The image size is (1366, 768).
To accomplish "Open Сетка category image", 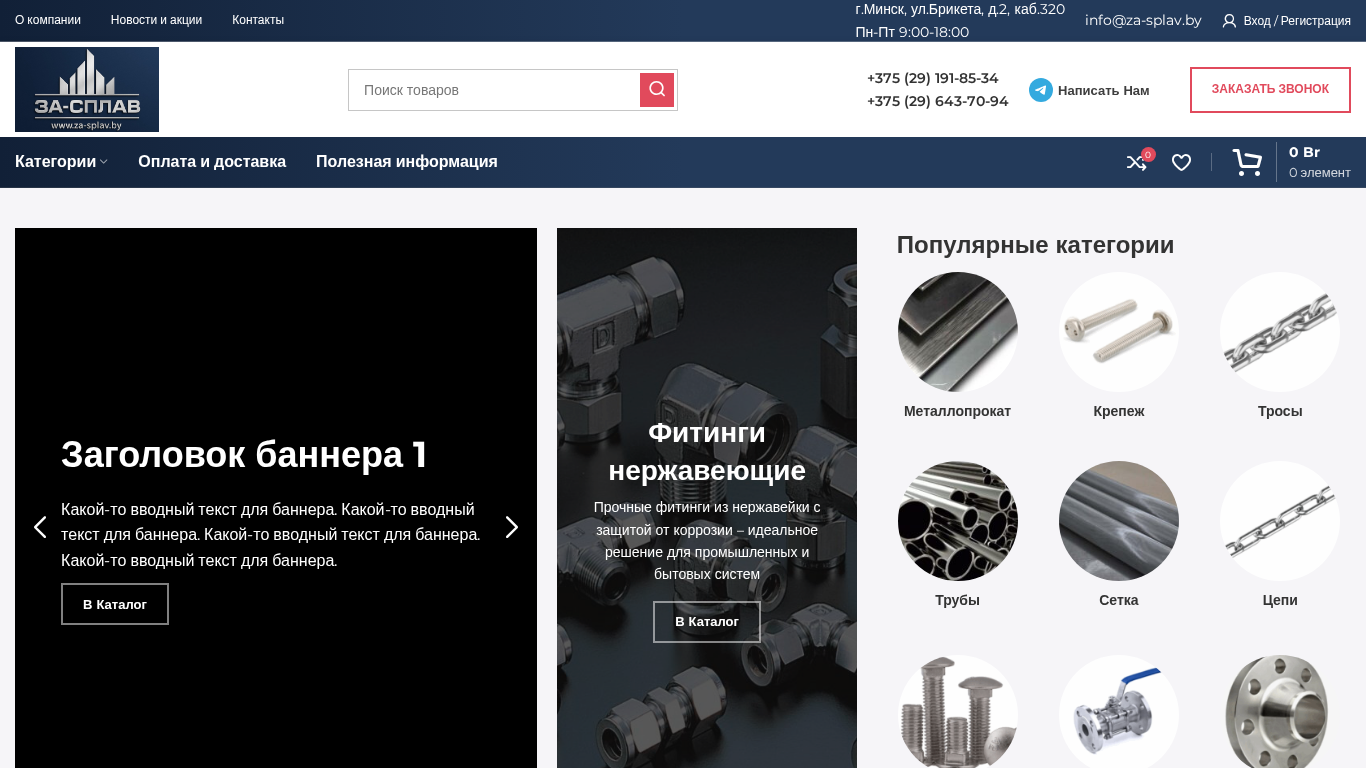I will 1119,521.
